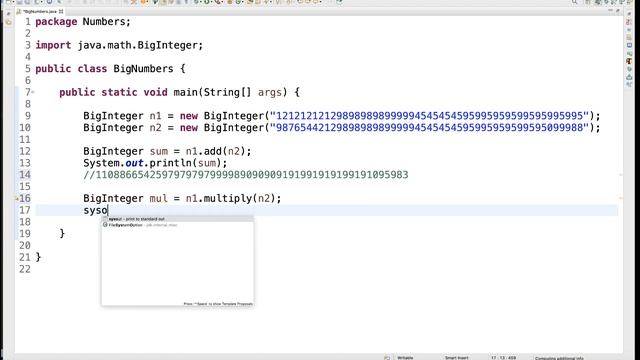Click the Computing additional info status message
This screenshot has width=640, height=360.
coord(559,358)
